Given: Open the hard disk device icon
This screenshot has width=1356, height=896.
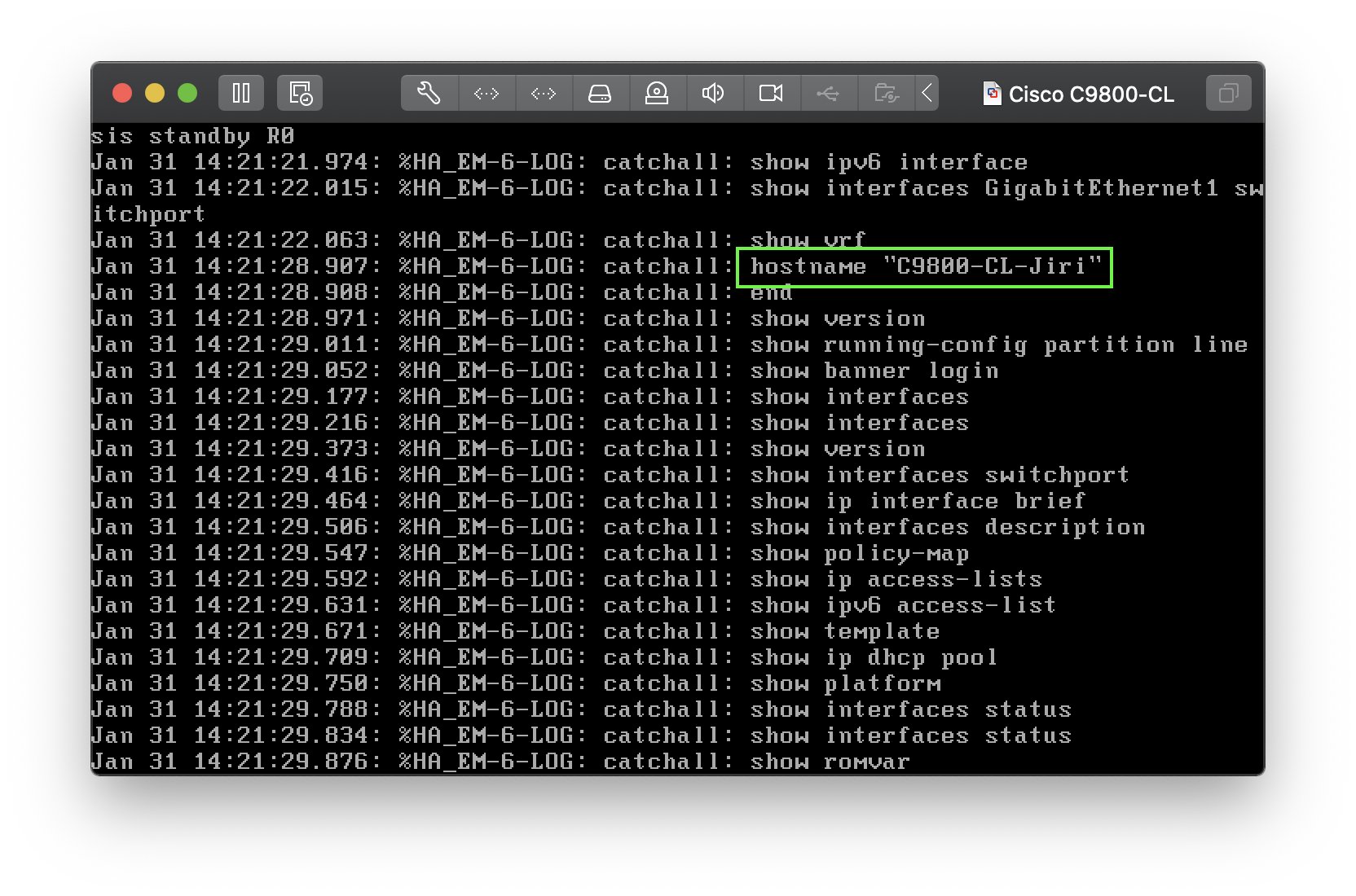Looking at the screenshot, I should click(x=601, y=93).
